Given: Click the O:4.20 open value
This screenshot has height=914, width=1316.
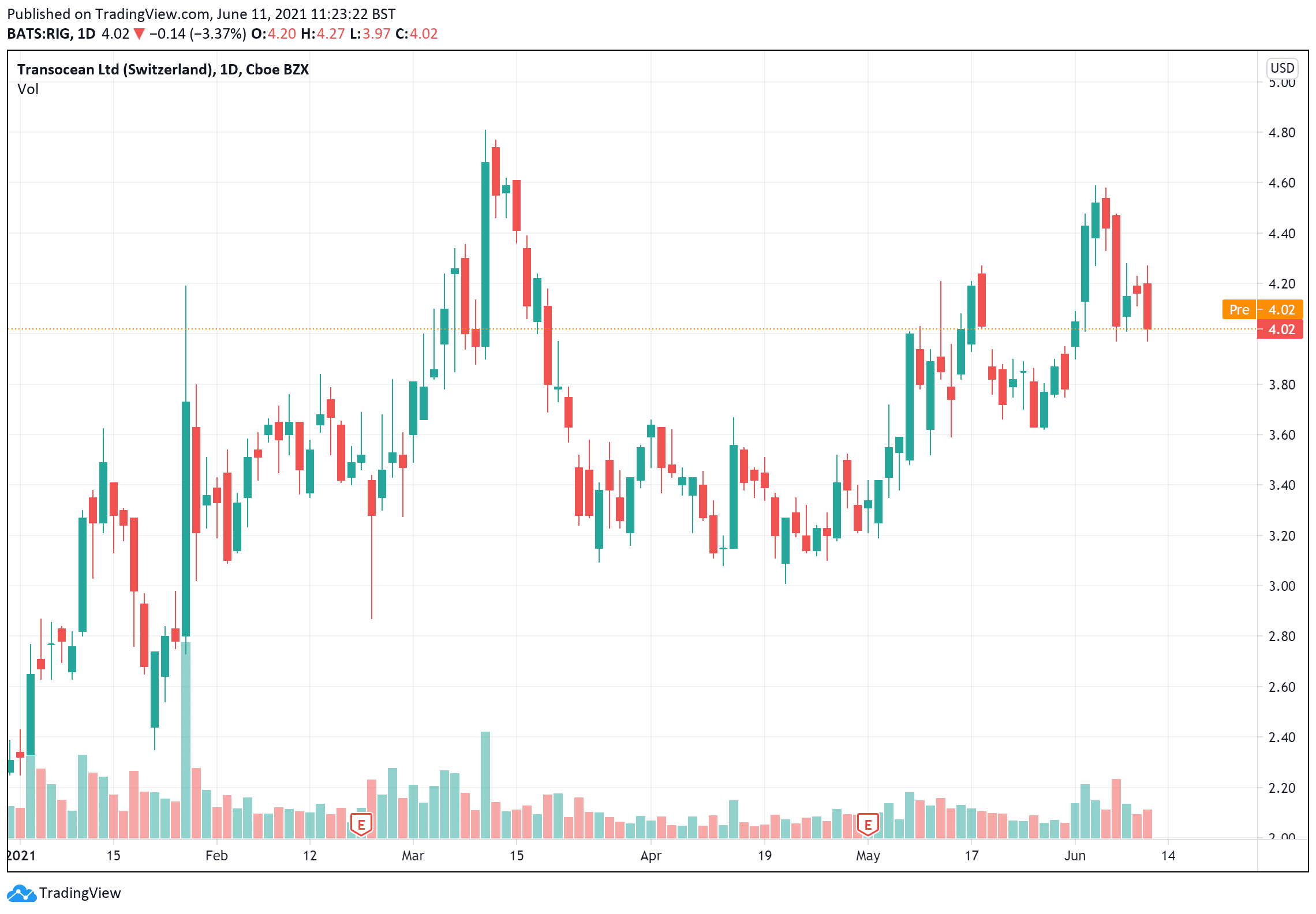Looking at the screenshot, I should [x=274, y=33].
